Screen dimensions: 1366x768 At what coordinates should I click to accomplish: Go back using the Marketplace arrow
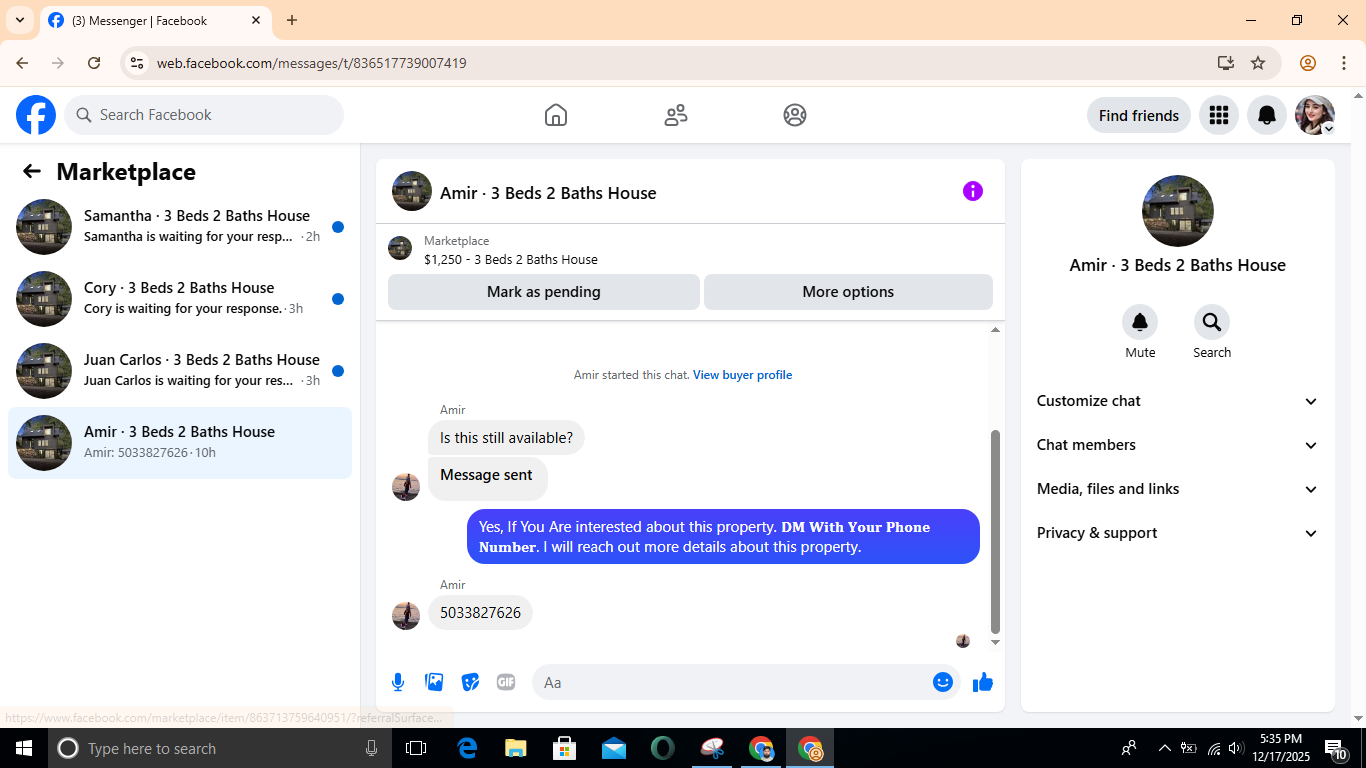[x=32, y=171]
